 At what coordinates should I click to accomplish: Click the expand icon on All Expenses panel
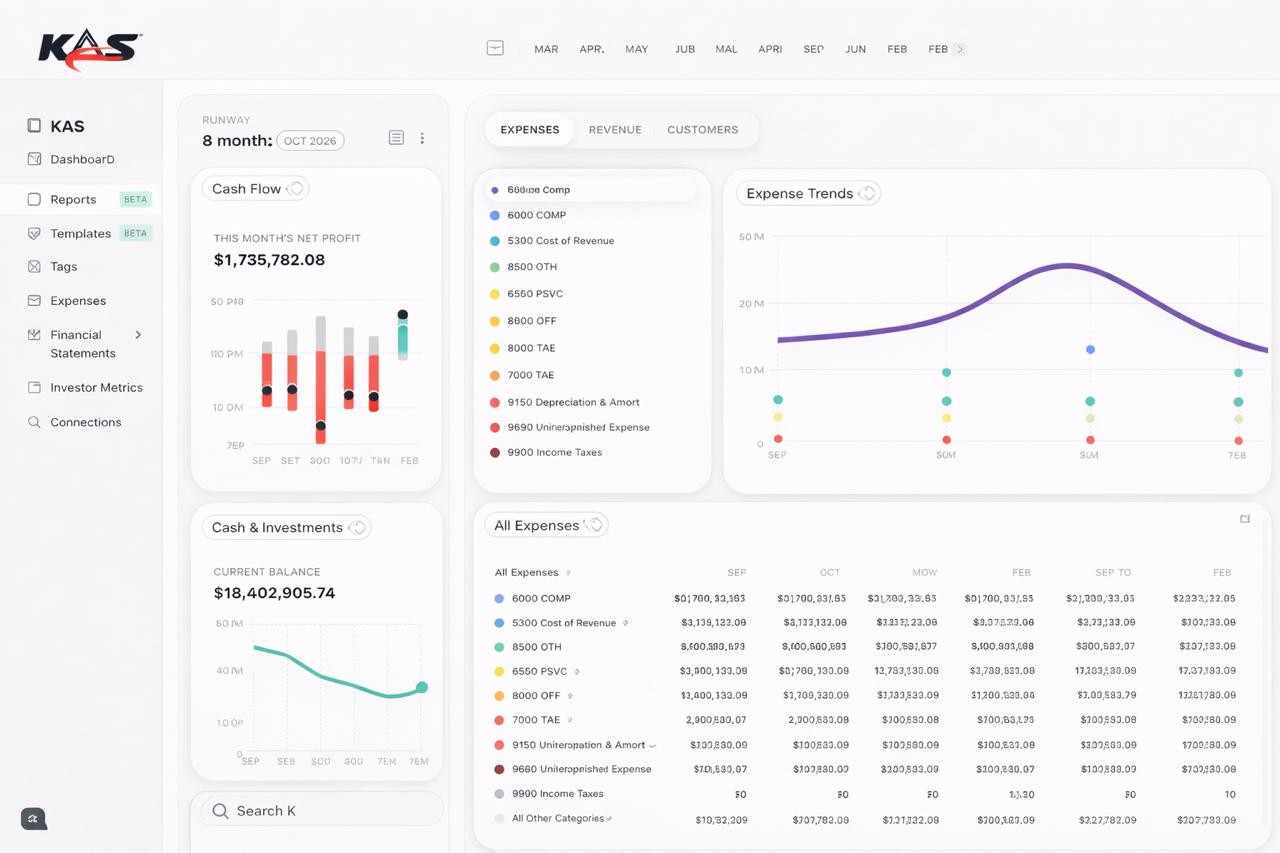[1244, 519]
